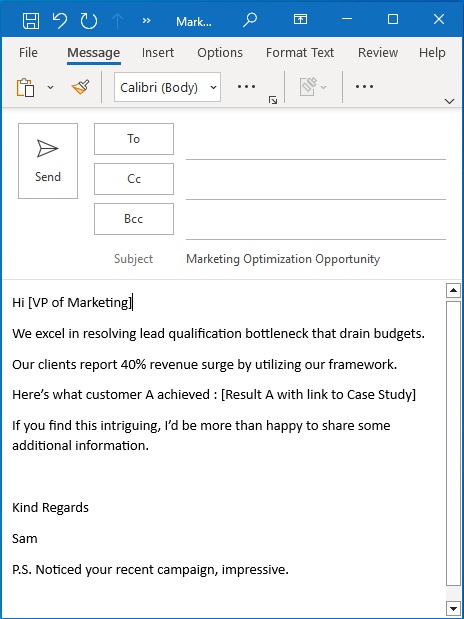Click the greyed-out Editor pen icon

308,87
